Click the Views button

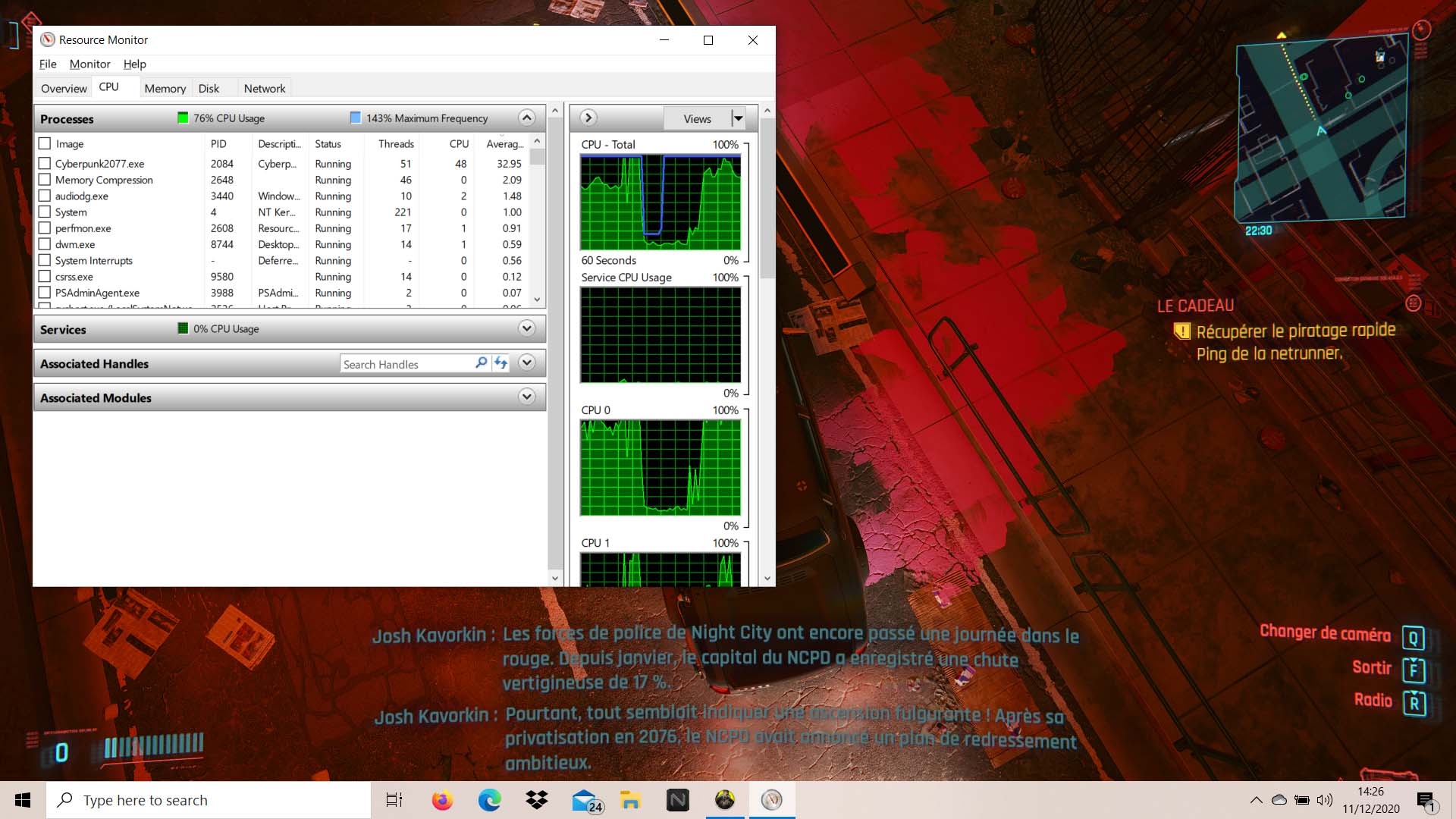697,118
